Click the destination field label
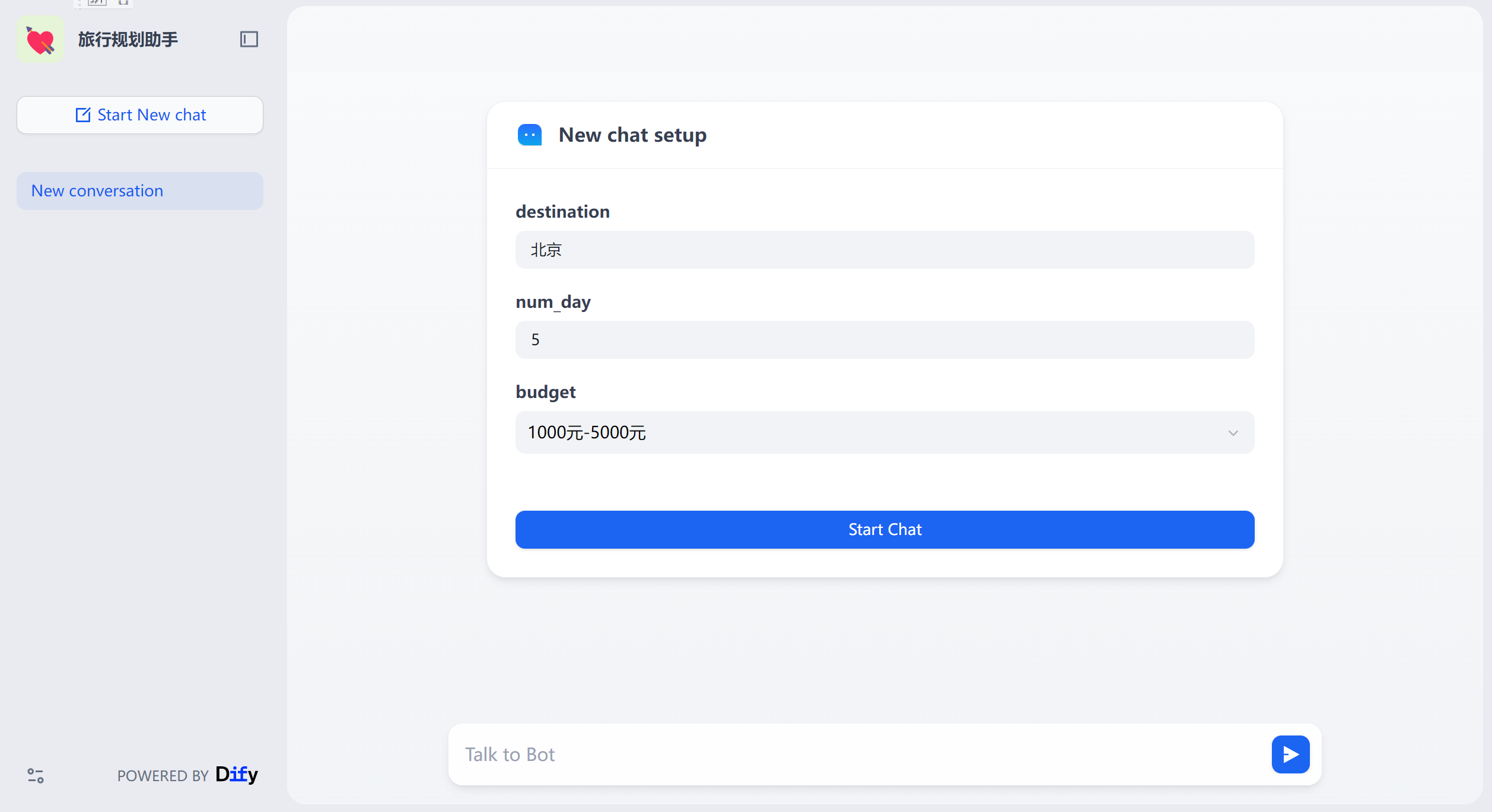Image resolution: width=1492 pixels, height=812 pixels. tap(562, 212)
